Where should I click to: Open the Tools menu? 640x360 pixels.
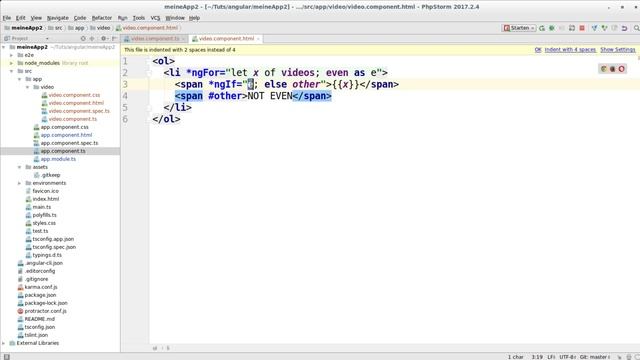[139, 18]
